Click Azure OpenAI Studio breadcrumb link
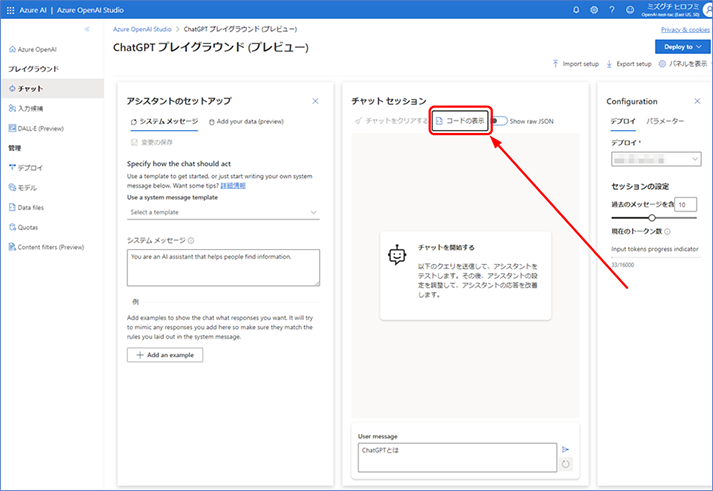713x491 pixels. coord(142,29)
